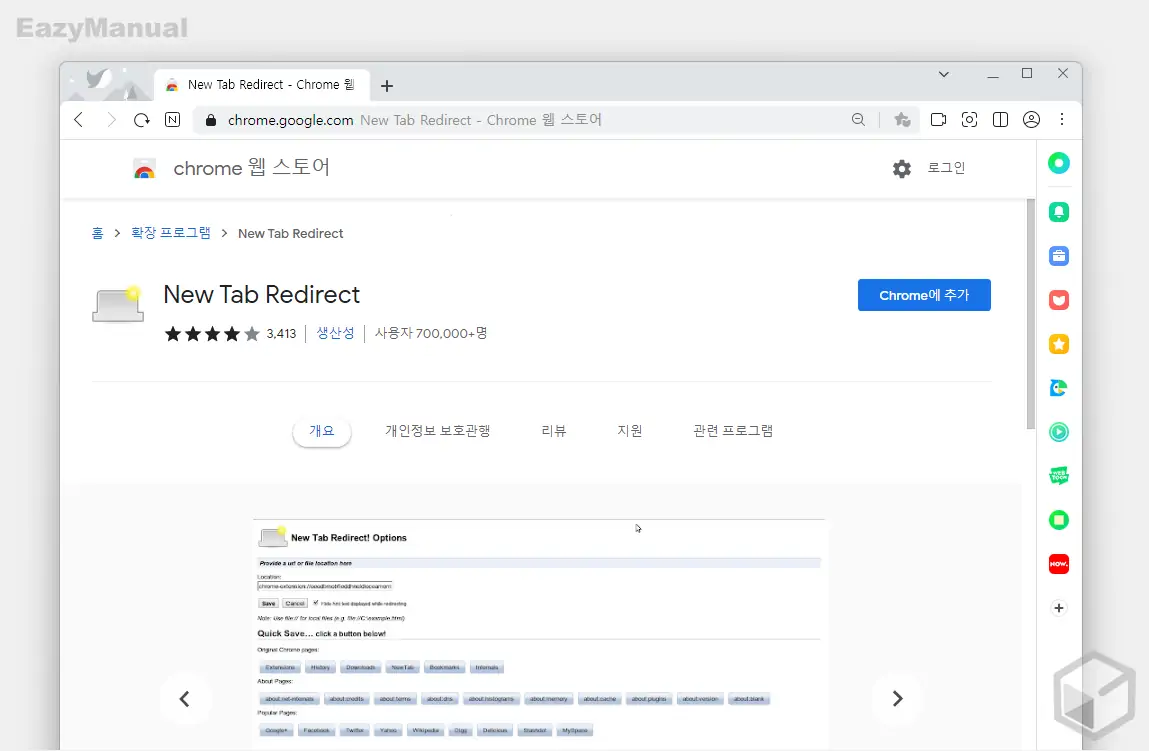Open the 생산성 category link
The image size is (1149, 751).
point(335,333)
